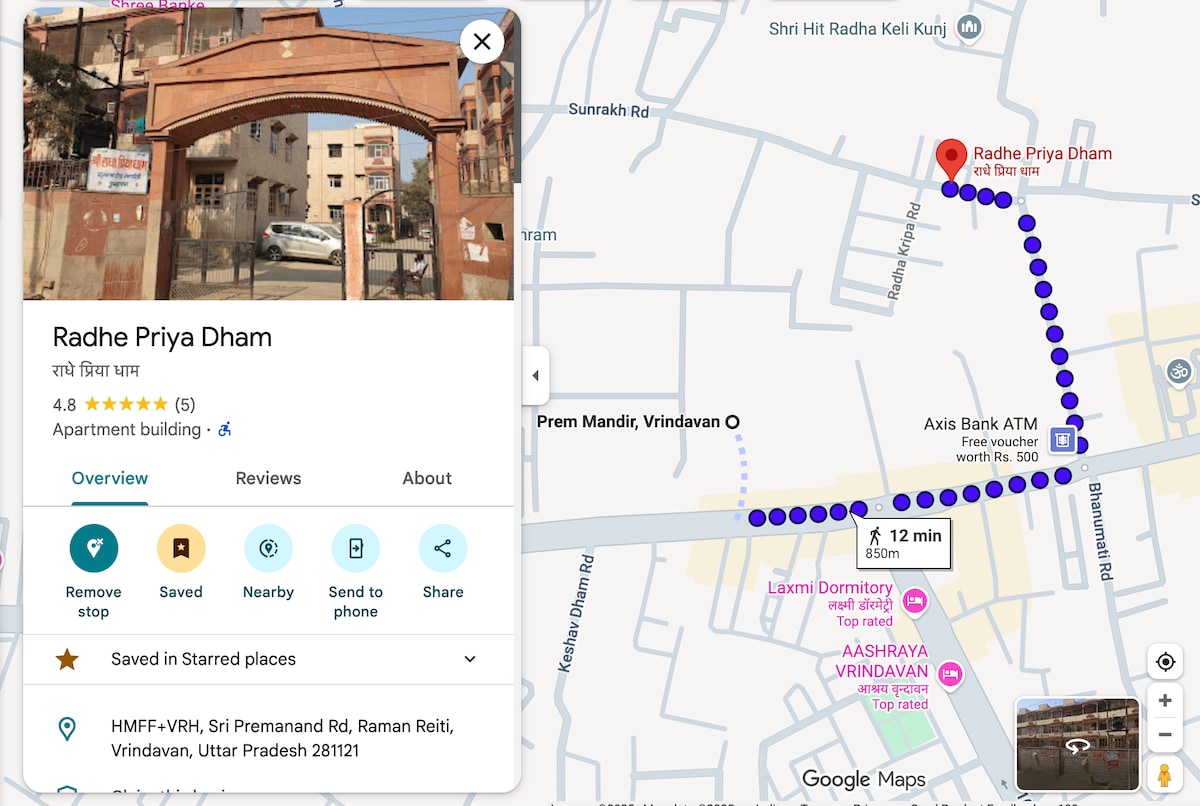
Task: Open Nearby places search
Action: [x=268, y=548]
